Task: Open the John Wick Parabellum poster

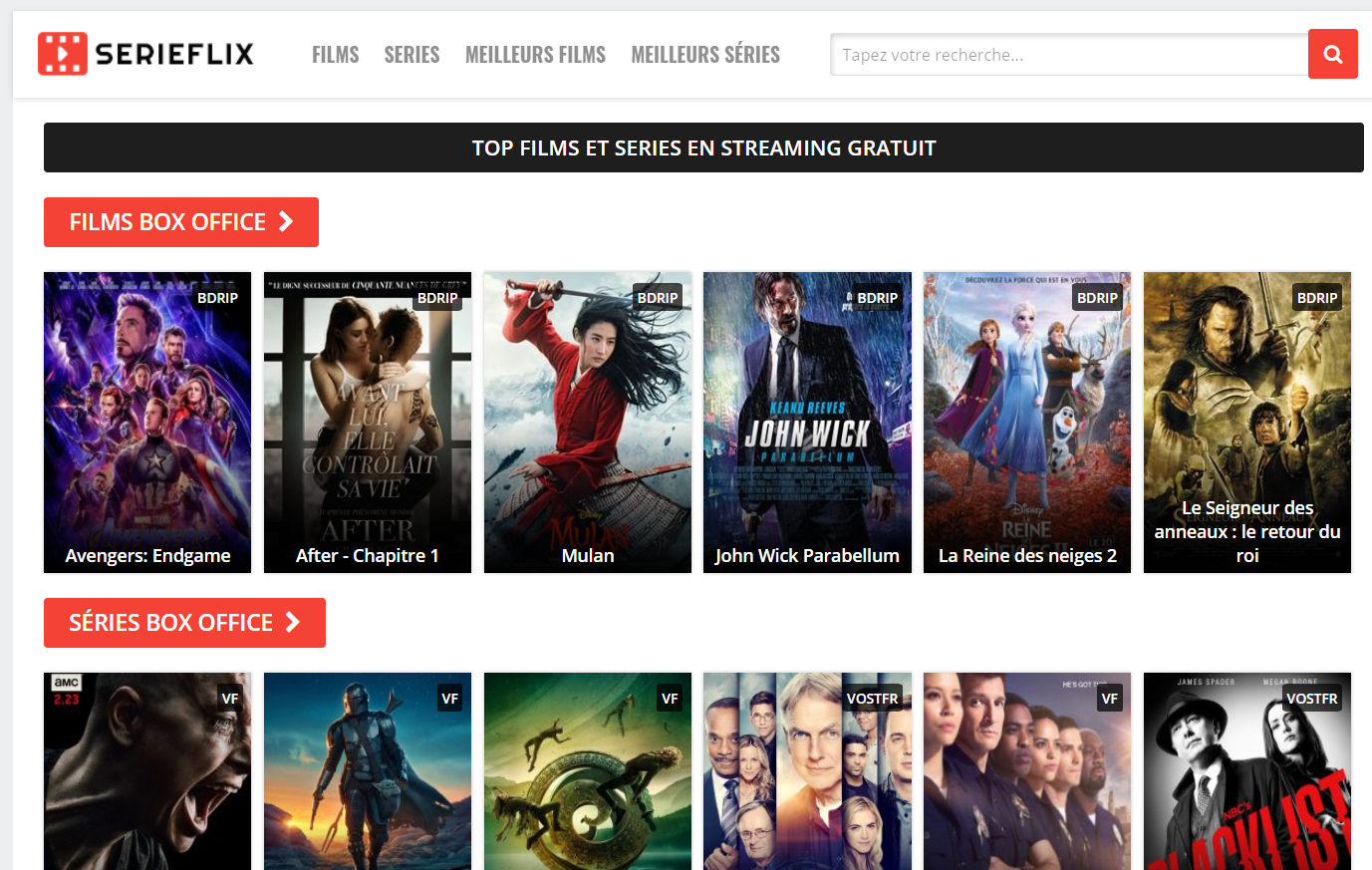Action: point(807,423)
